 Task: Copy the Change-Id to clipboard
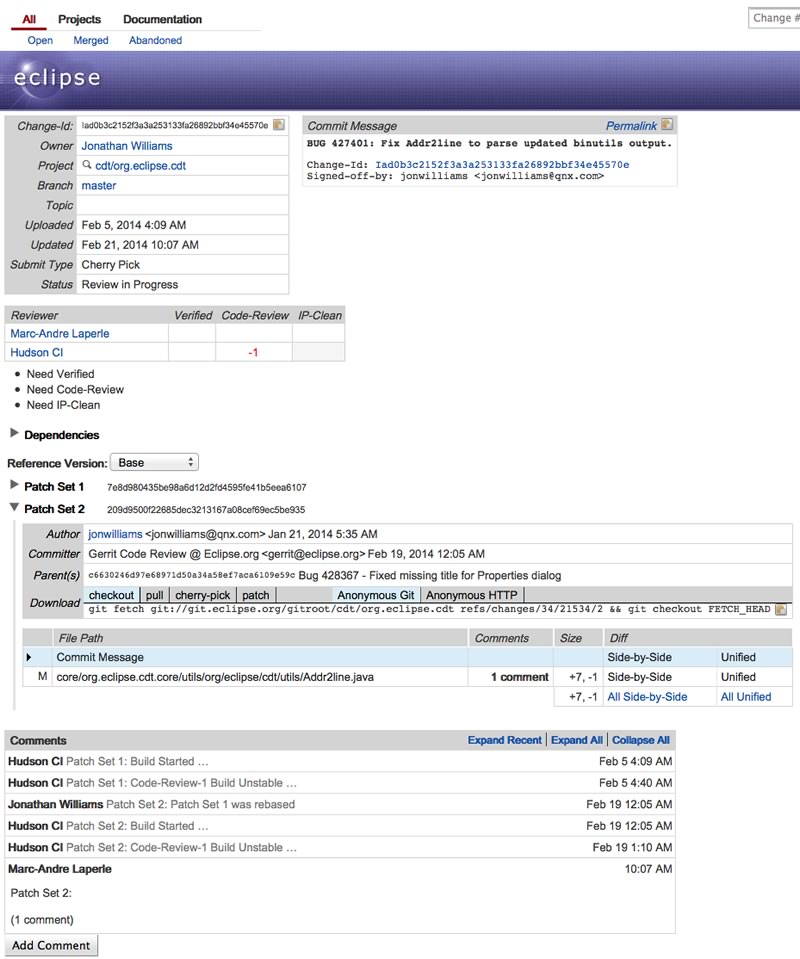click(279, 126)
